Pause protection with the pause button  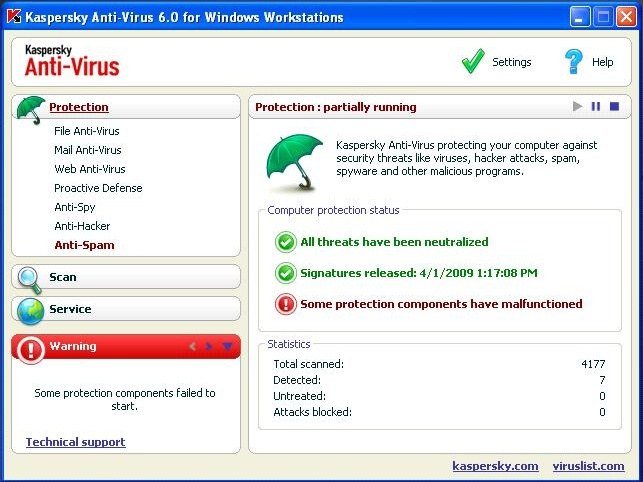[596, 107]
